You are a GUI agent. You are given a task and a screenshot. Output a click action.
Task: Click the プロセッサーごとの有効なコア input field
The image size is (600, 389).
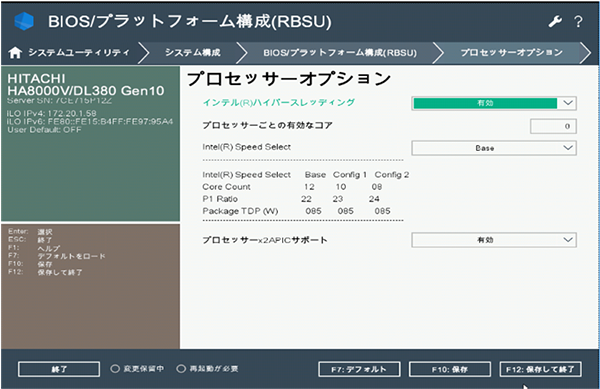(553, 126)
